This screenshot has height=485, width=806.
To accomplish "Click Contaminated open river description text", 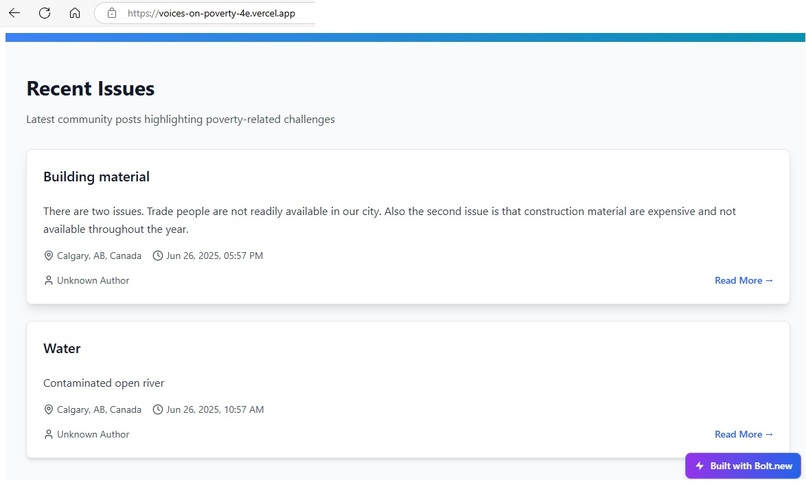I will tap(103, 383).
